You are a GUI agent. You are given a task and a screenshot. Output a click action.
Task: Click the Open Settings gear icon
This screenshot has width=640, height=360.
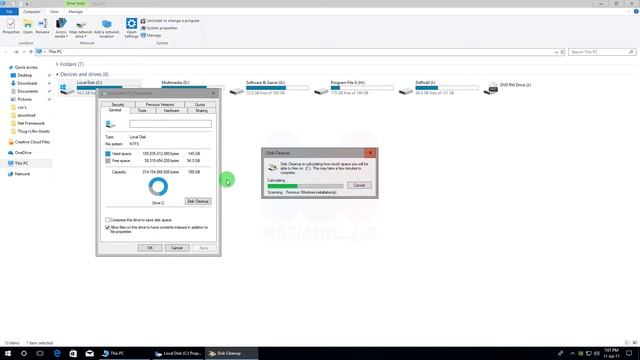(131, 28)
